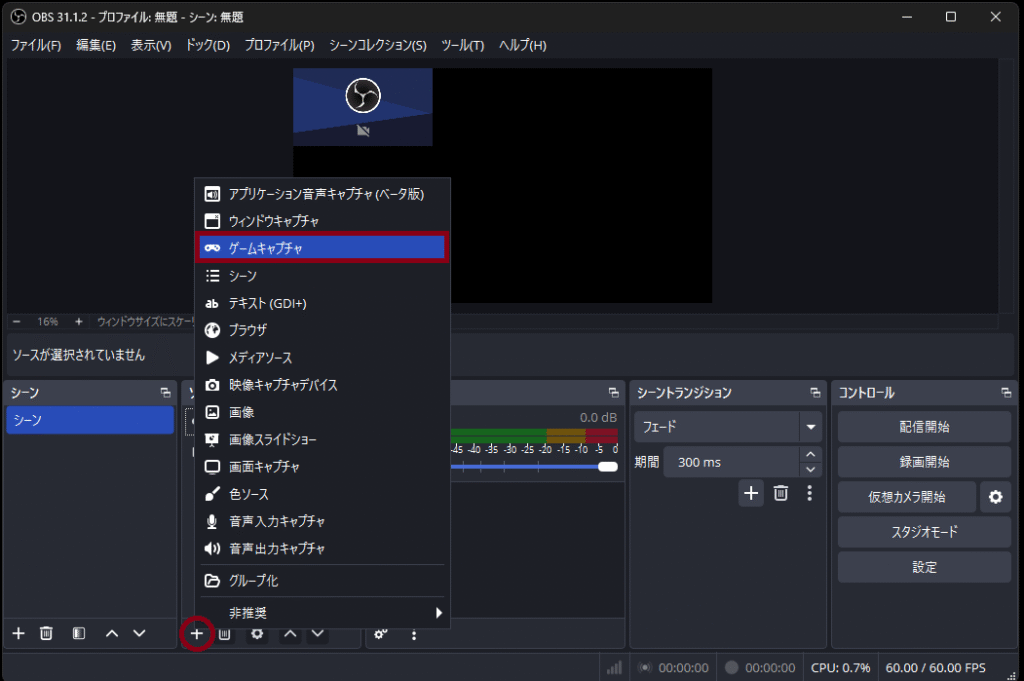Open the プロファイル(P) menu
The image size is (1024, 681).
tap(280, 45)
